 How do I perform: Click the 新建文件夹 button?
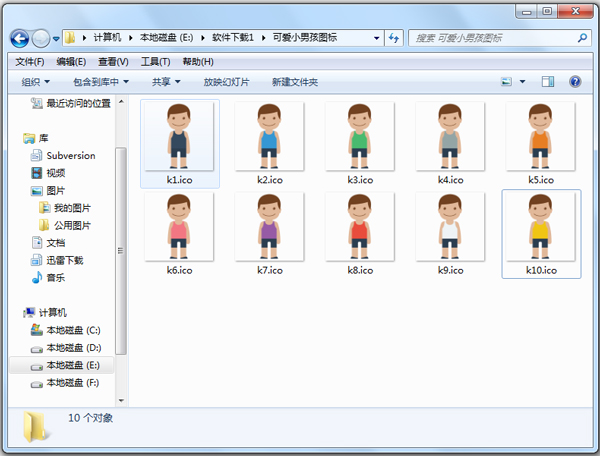pos(294,82)
